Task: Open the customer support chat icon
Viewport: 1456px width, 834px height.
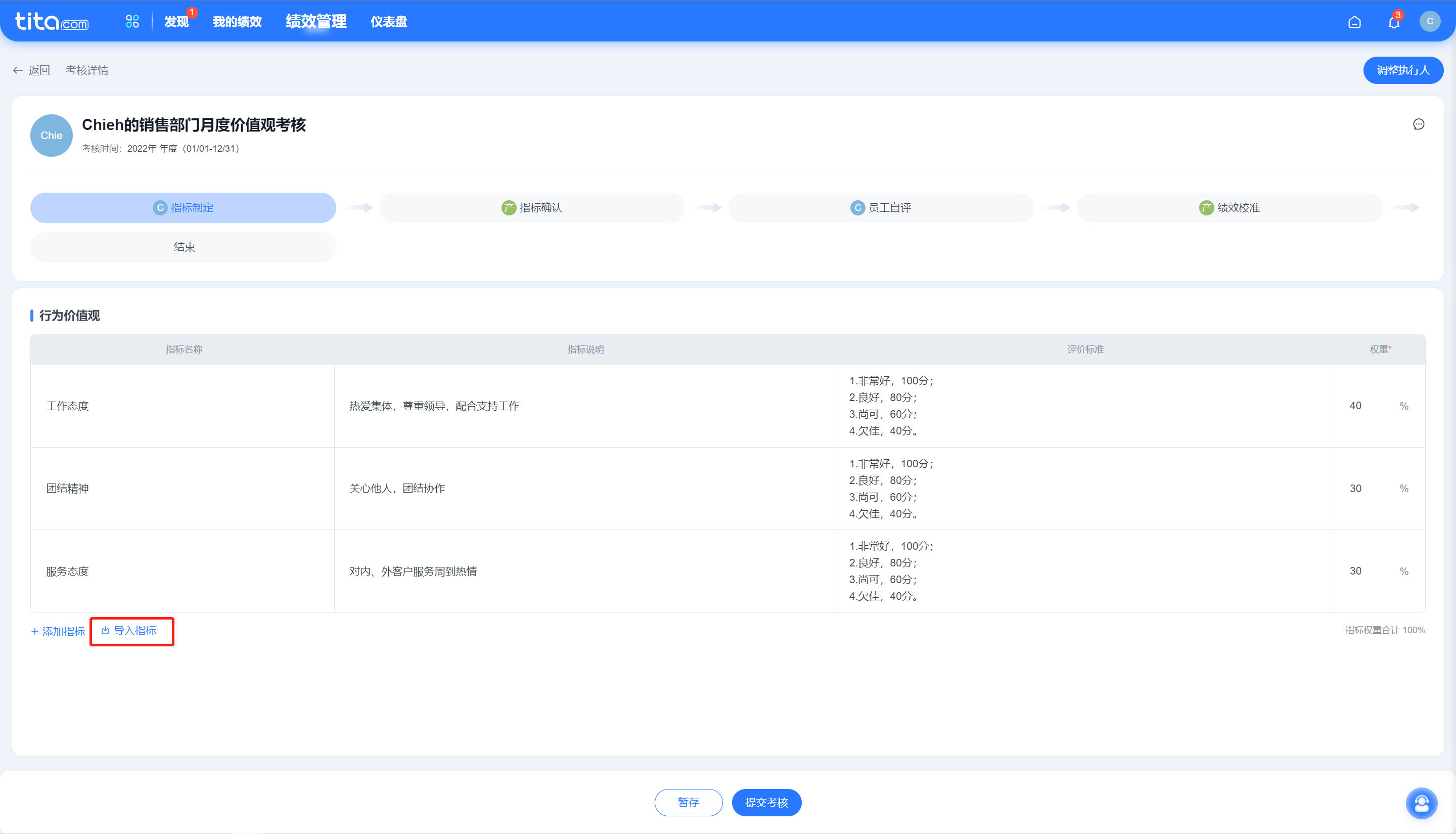Action: click(x=1422, y=803)
